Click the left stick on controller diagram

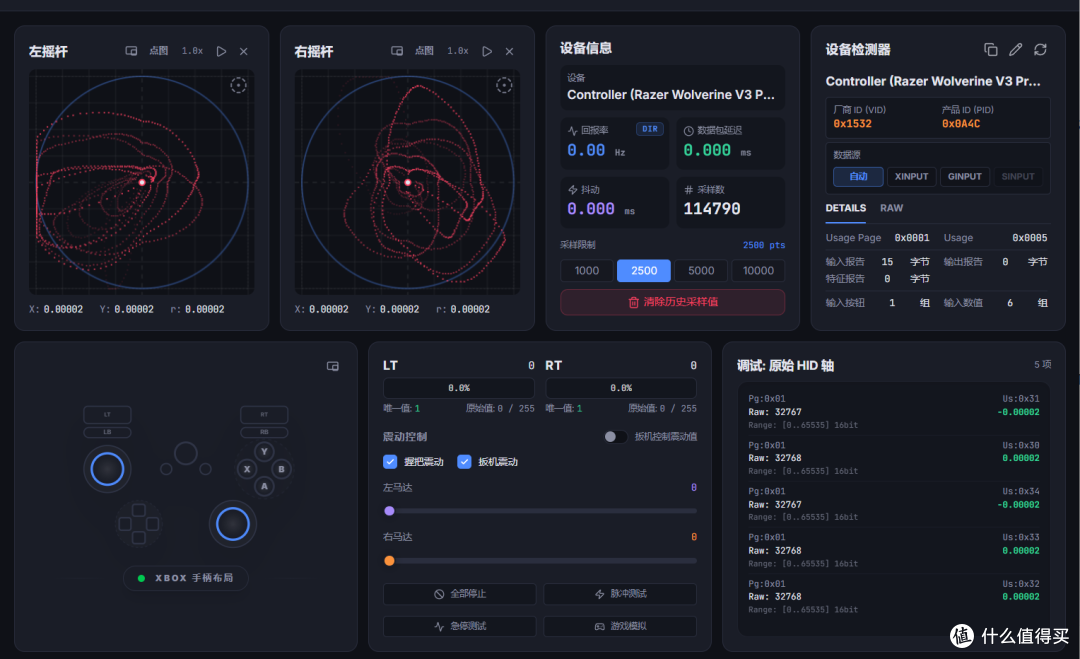(x=107, y=469)
